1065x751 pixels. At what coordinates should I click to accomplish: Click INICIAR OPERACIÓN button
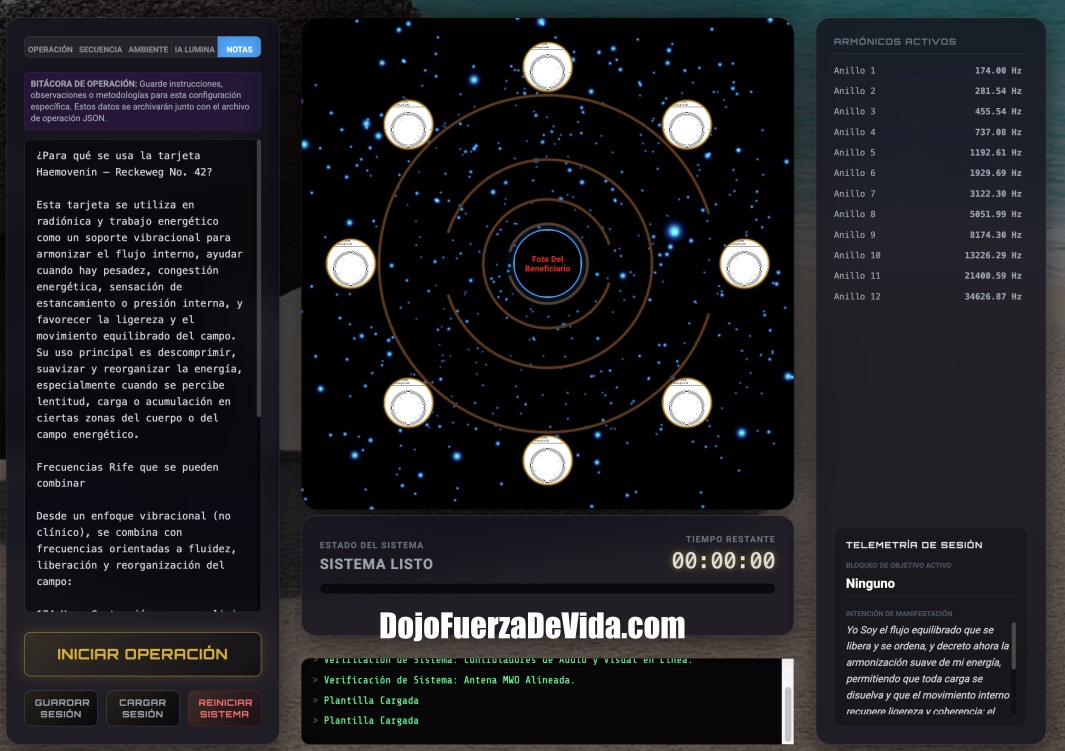click(x=143, y=654)
